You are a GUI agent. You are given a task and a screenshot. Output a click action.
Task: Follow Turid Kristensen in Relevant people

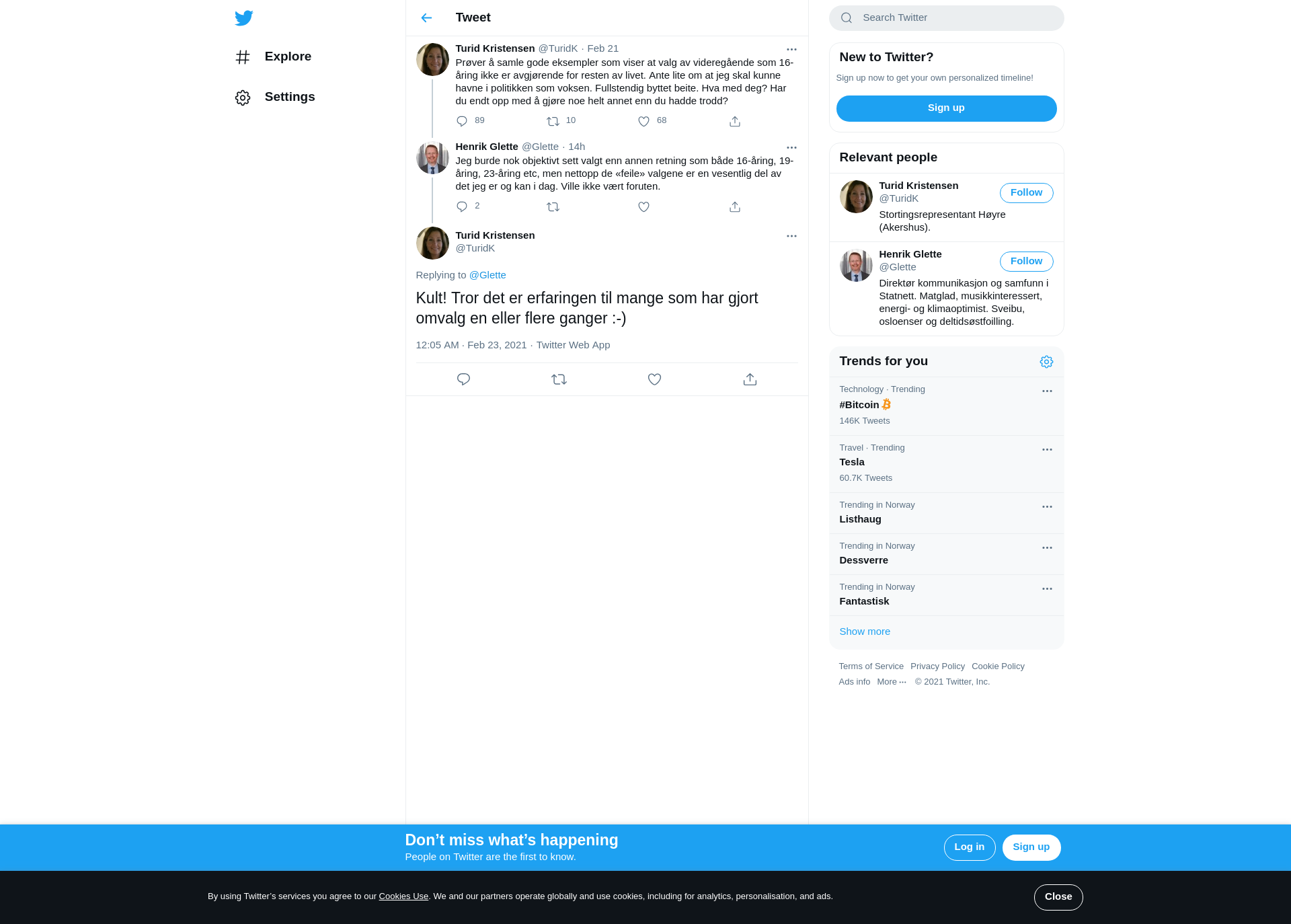click(1026, 193)
